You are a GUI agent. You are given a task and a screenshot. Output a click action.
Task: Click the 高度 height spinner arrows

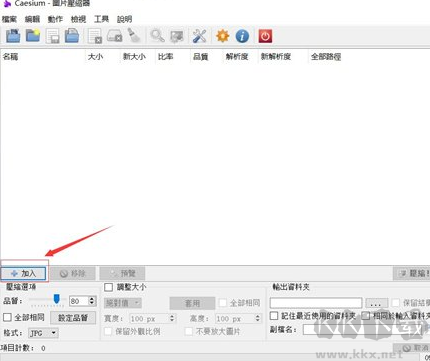(x=258, y=318)
